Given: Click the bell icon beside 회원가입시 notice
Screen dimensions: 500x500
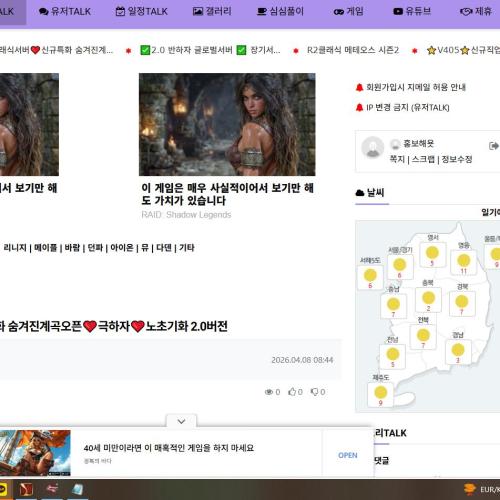Looking at the screenshot, I should (x=359, y=87).
